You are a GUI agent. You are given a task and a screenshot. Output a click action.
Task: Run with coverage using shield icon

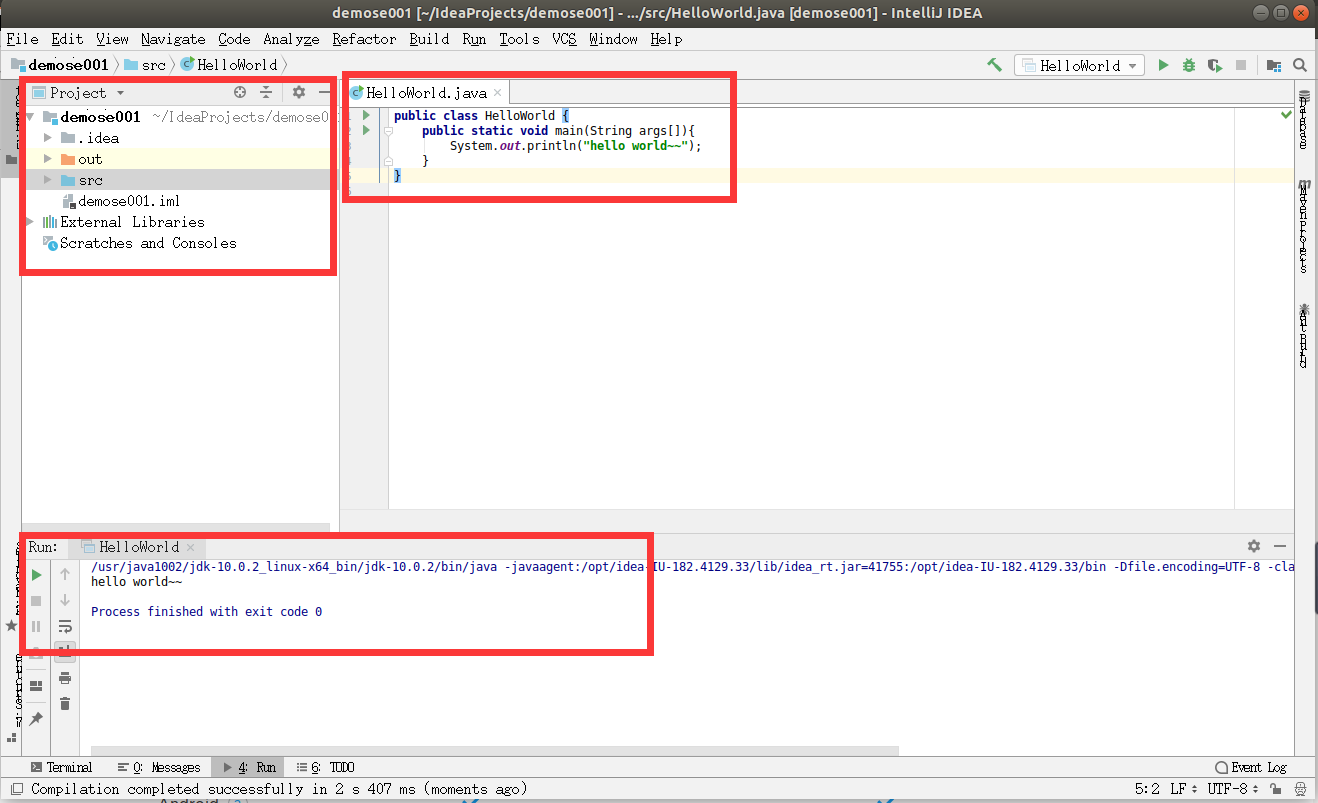click(x=1215, y=65)
